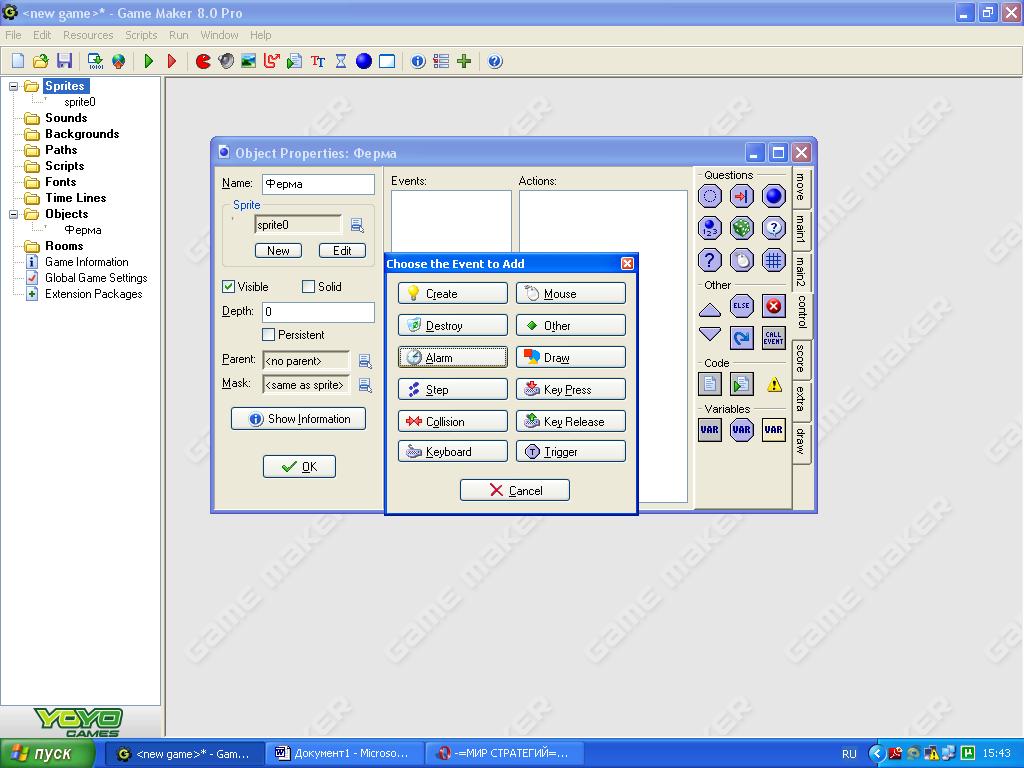Viewport: 1024px width, 768px height.
Task: Choose the Create event button
Action: tap(453, 293)
